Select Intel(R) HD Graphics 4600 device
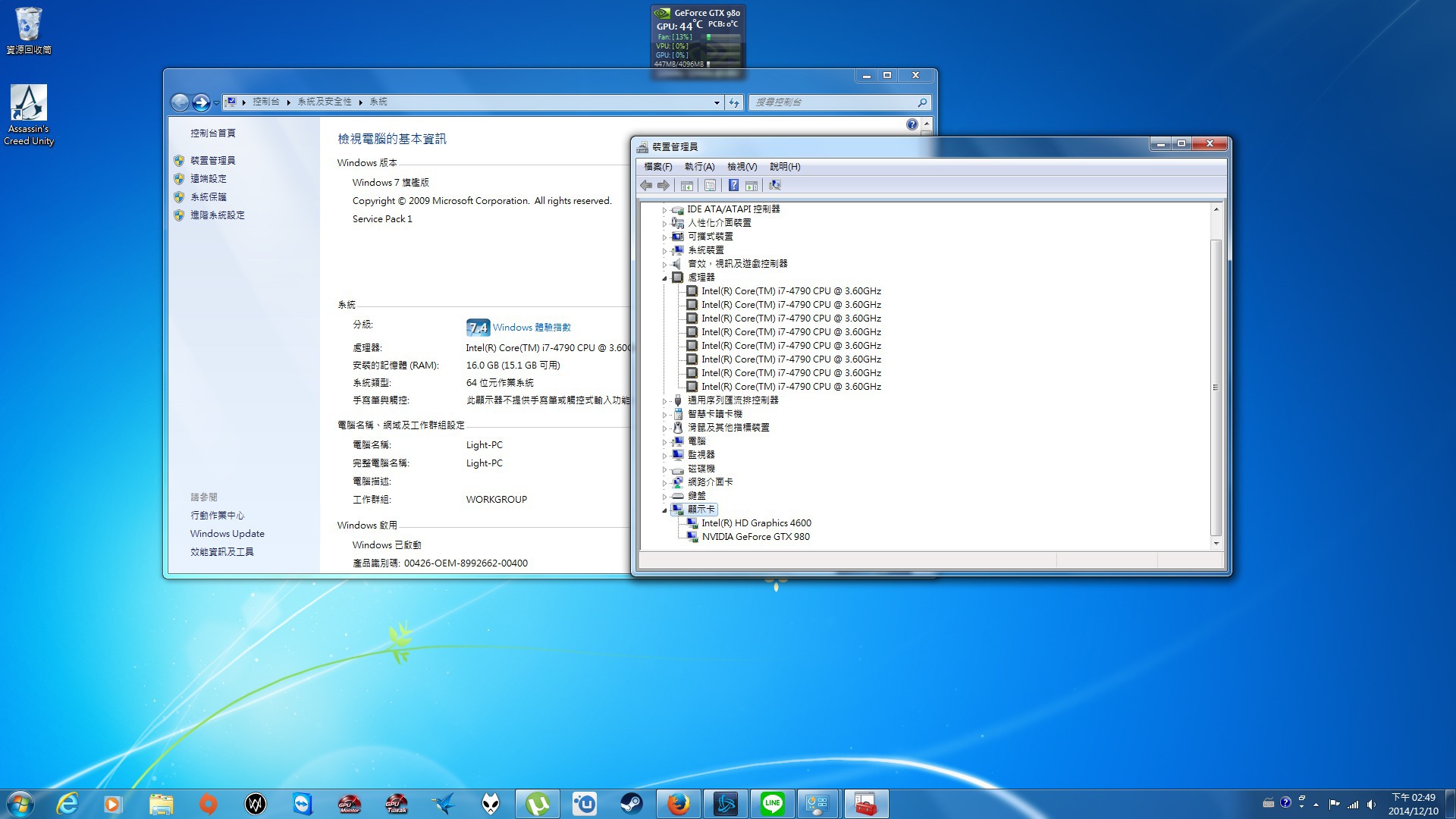The width and height of the screenshot is (1456, 819). [756, 523]
